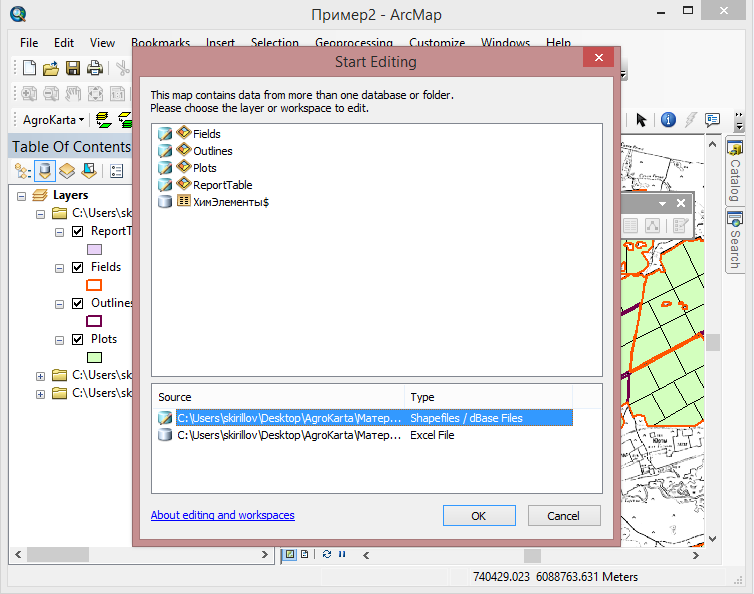
Task: Collapse the Fields layer legend
Action: (59, 268)
